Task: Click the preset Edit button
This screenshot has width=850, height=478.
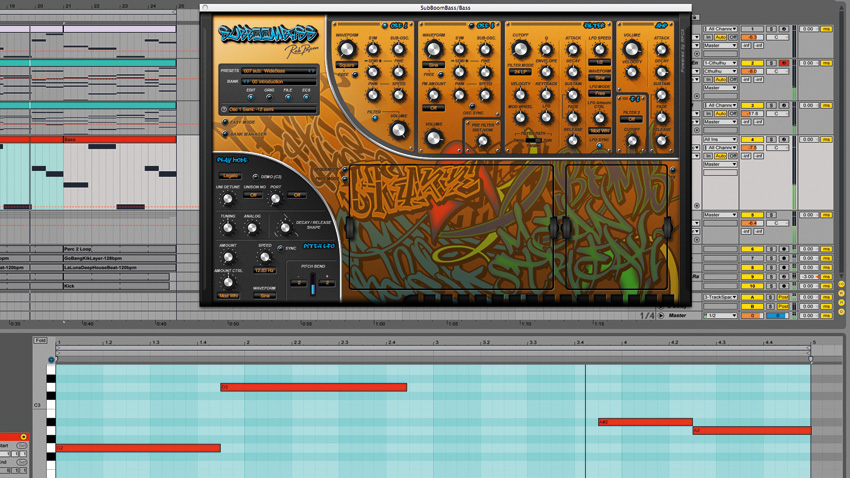Action: (250, 98)
